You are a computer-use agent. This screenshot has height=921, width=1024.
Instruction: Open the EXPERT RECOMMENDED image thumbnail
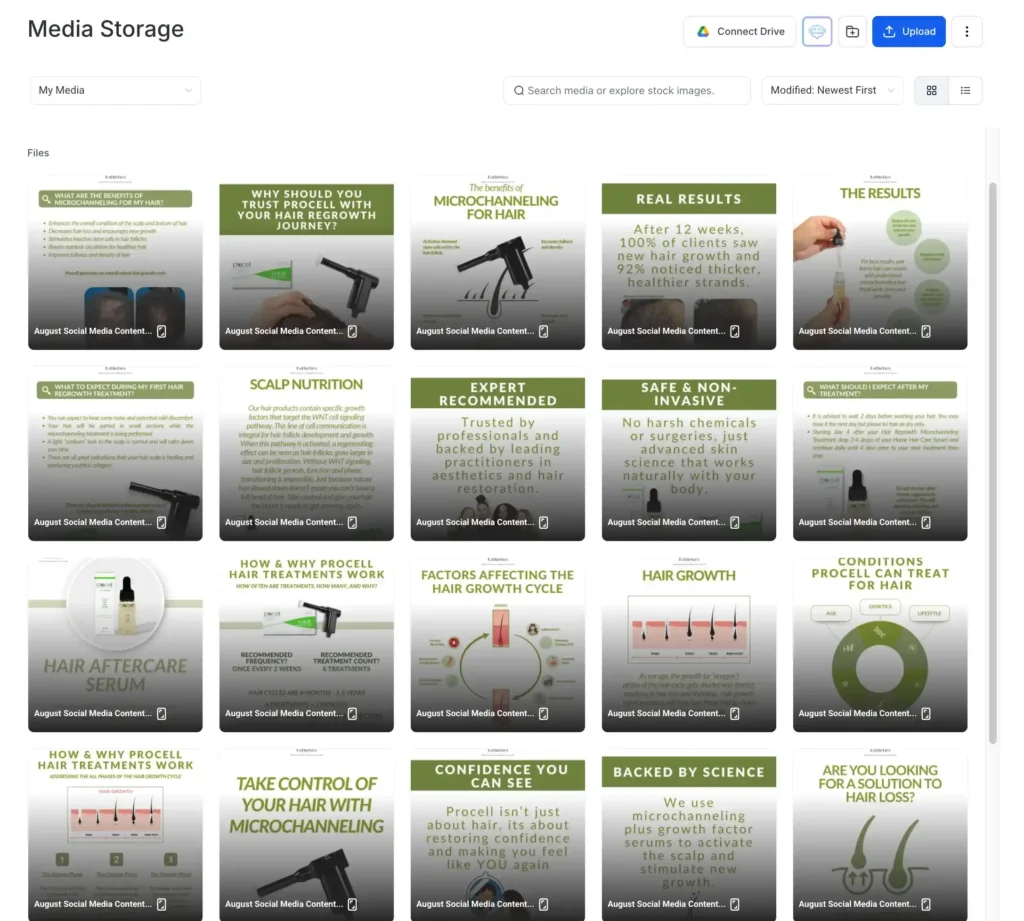[498, 453]
